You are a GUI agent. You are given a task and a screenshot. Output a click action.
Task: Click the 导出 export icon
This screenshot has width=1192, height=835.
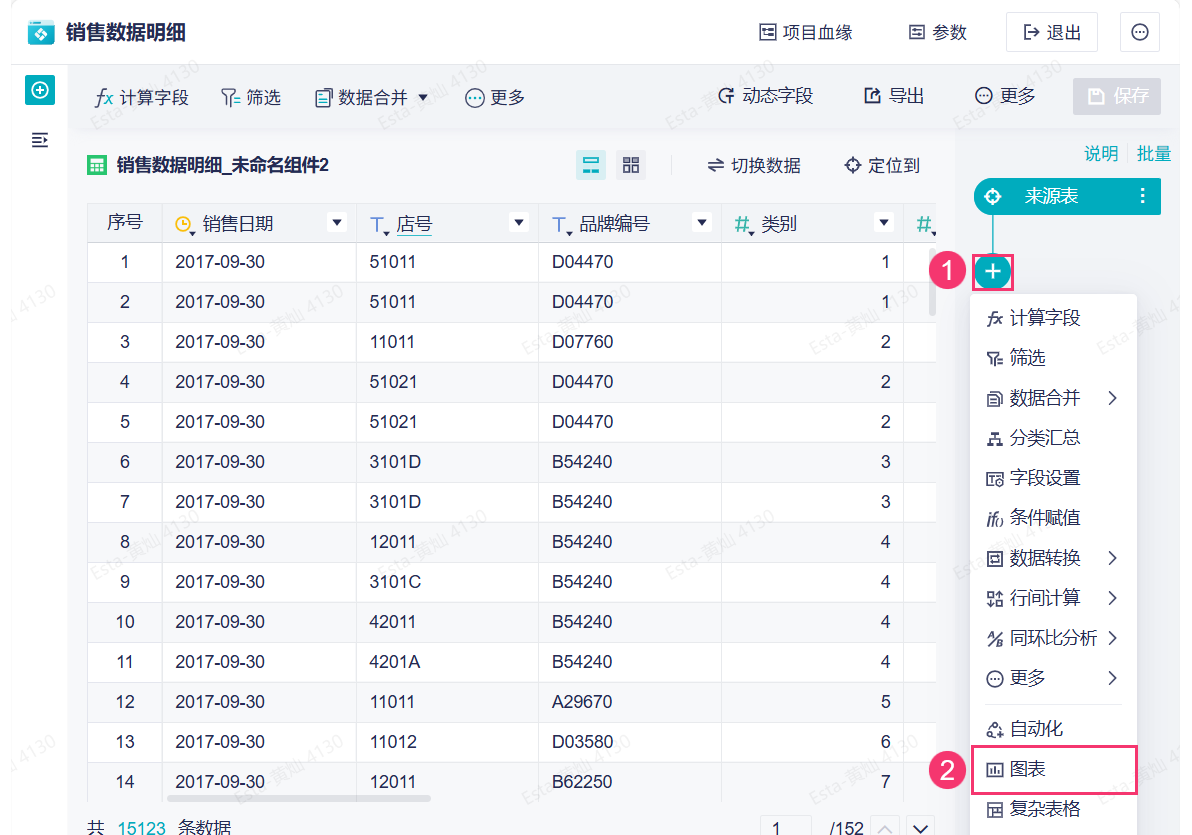coord(891,95)
